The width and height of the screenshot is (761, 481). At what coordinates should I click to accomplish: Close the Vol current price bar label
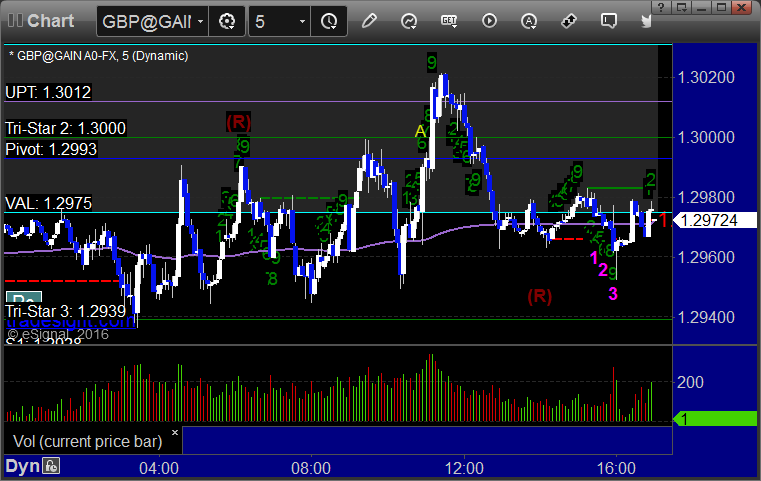pos(175,432)
